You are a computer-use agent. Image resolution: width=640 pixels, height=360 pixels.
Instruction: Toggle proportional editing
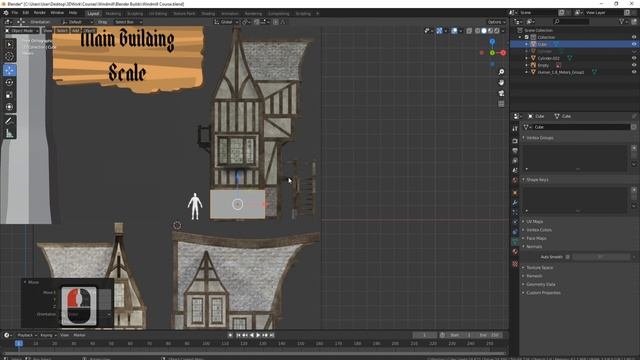(x=276, y=22)
